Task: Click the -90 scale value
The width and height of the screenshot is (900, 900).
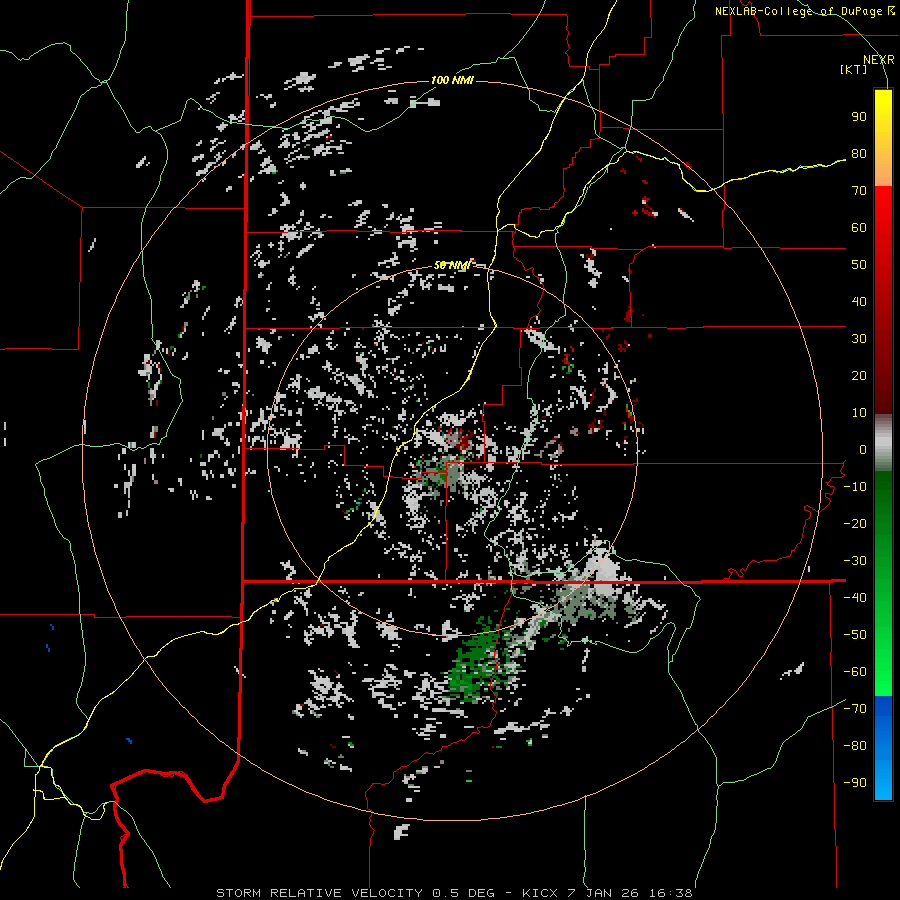Action: pyautogui.click(x=855, y=783)
